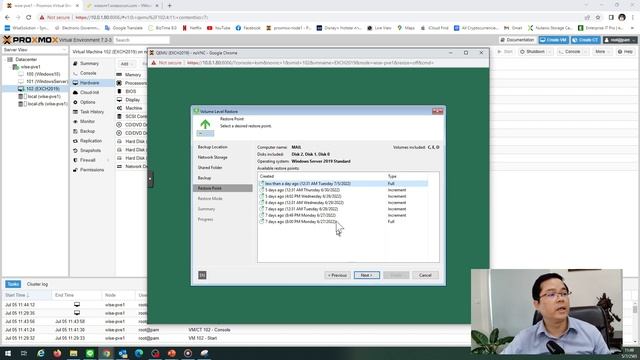Open the Options gear entry
The image size is (640, 360).
[76, 102]
